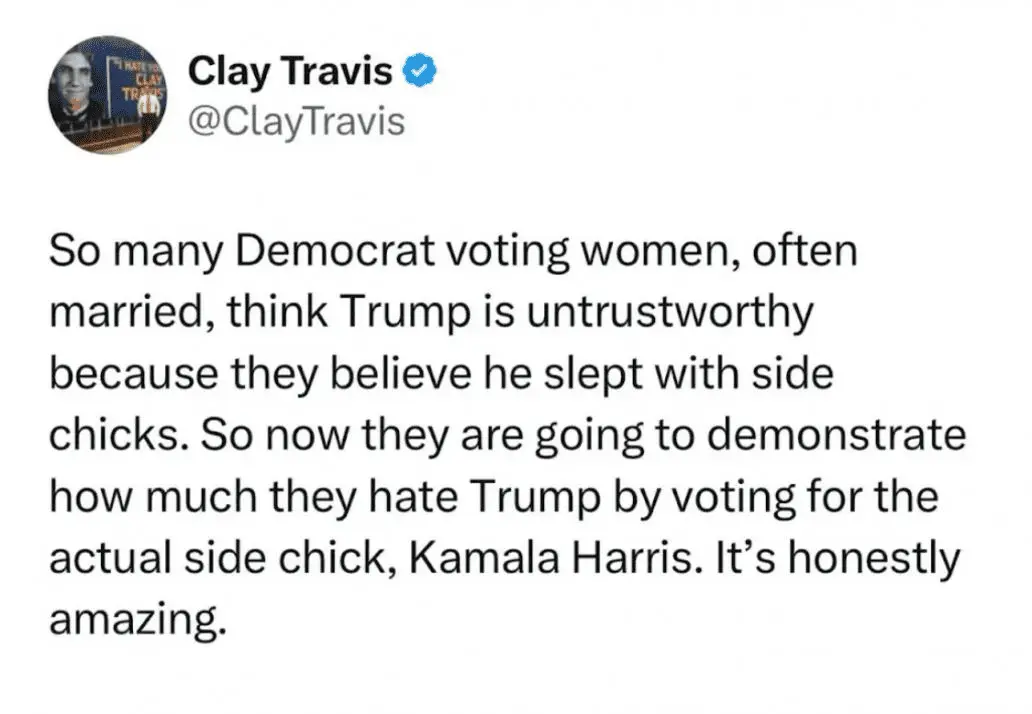Screen dimensions: 1032x714
Task: Click the Clay Travis display name
Action: pyautogui.click(x=290, y=72)
